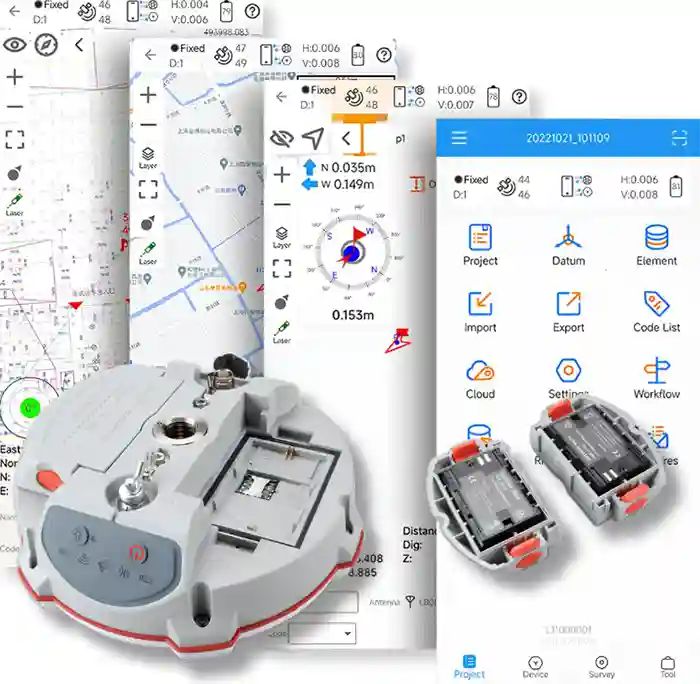Switch to the Tool bottom tab
Screen dimensions: 700x684
pos(668,667)
